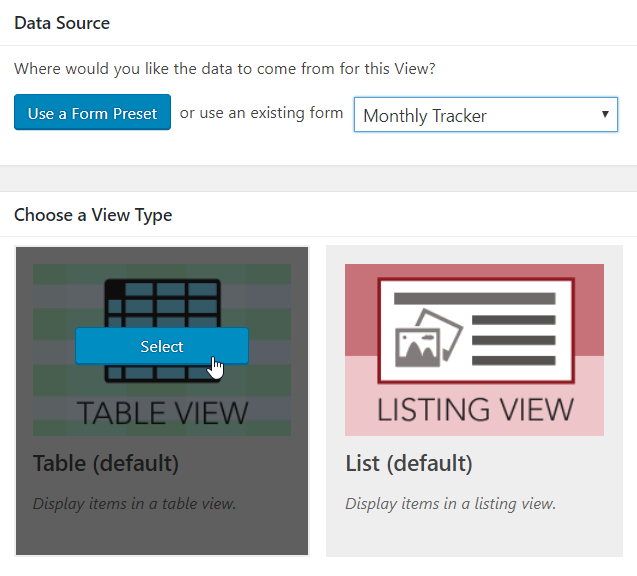Click 'Display items in a listing view.' text
This screenshot has height=576, width=637.
point(450,504)
